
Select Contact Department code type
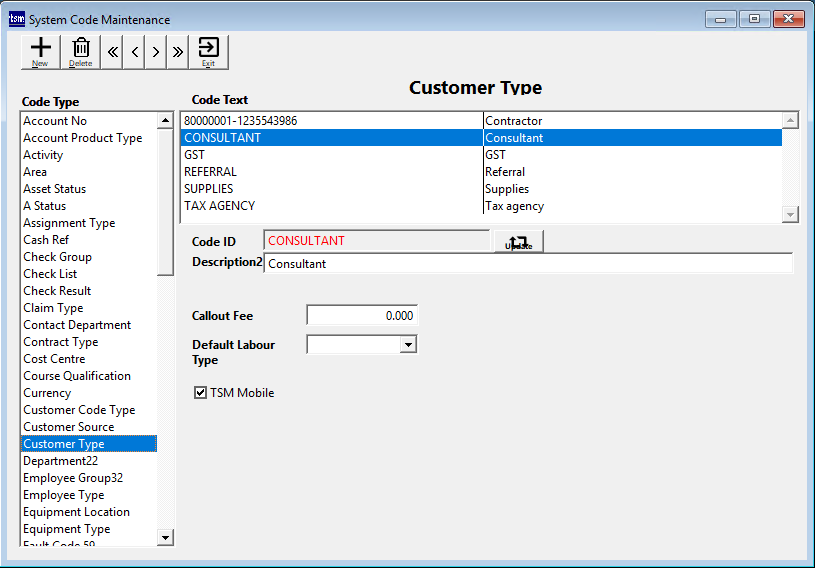point(89,325)
